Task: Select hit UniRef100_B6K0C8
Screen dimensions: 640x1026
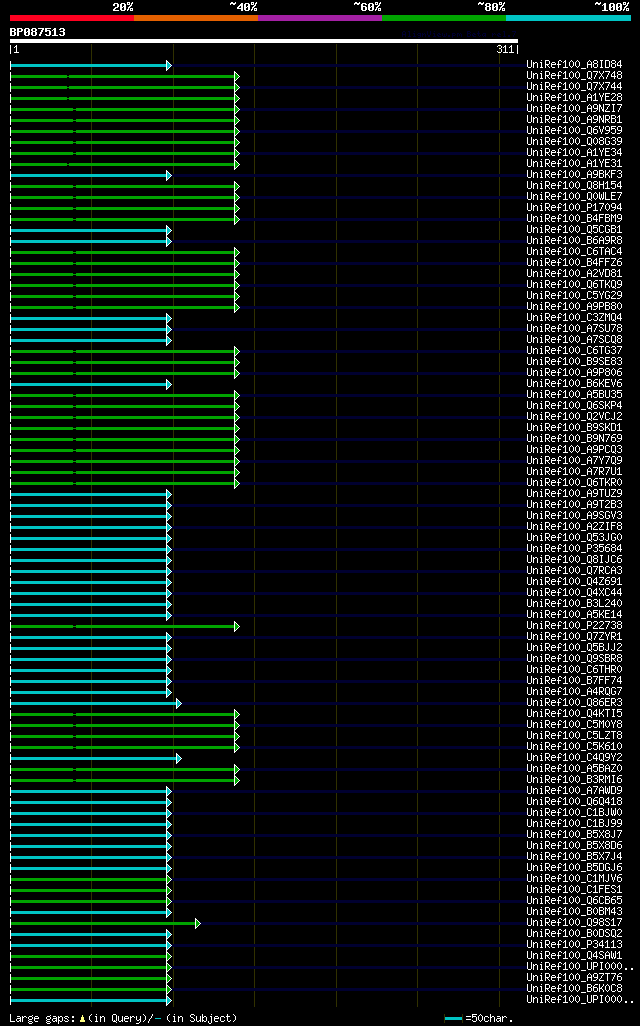Action: pyautogui.click(x=574, y=988)
